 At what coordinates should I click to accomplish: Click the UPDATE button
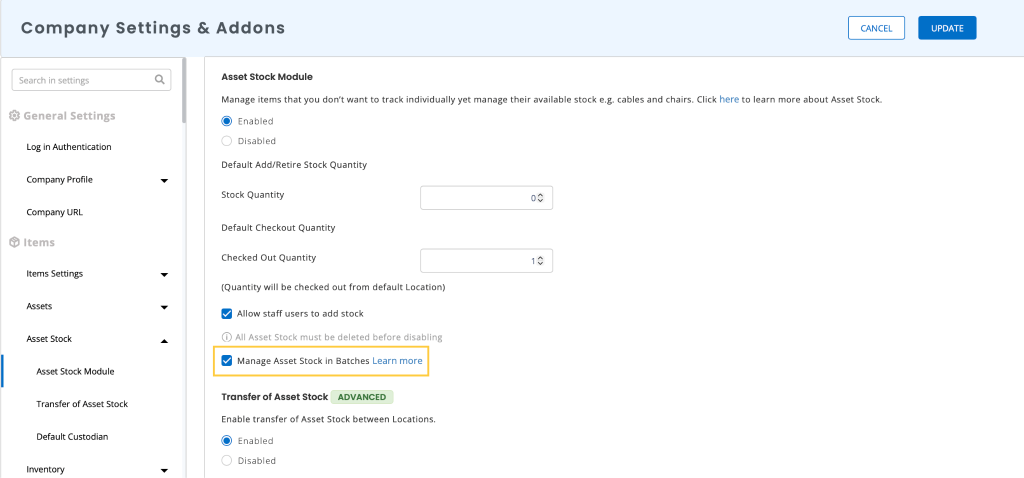coord(947,28)
